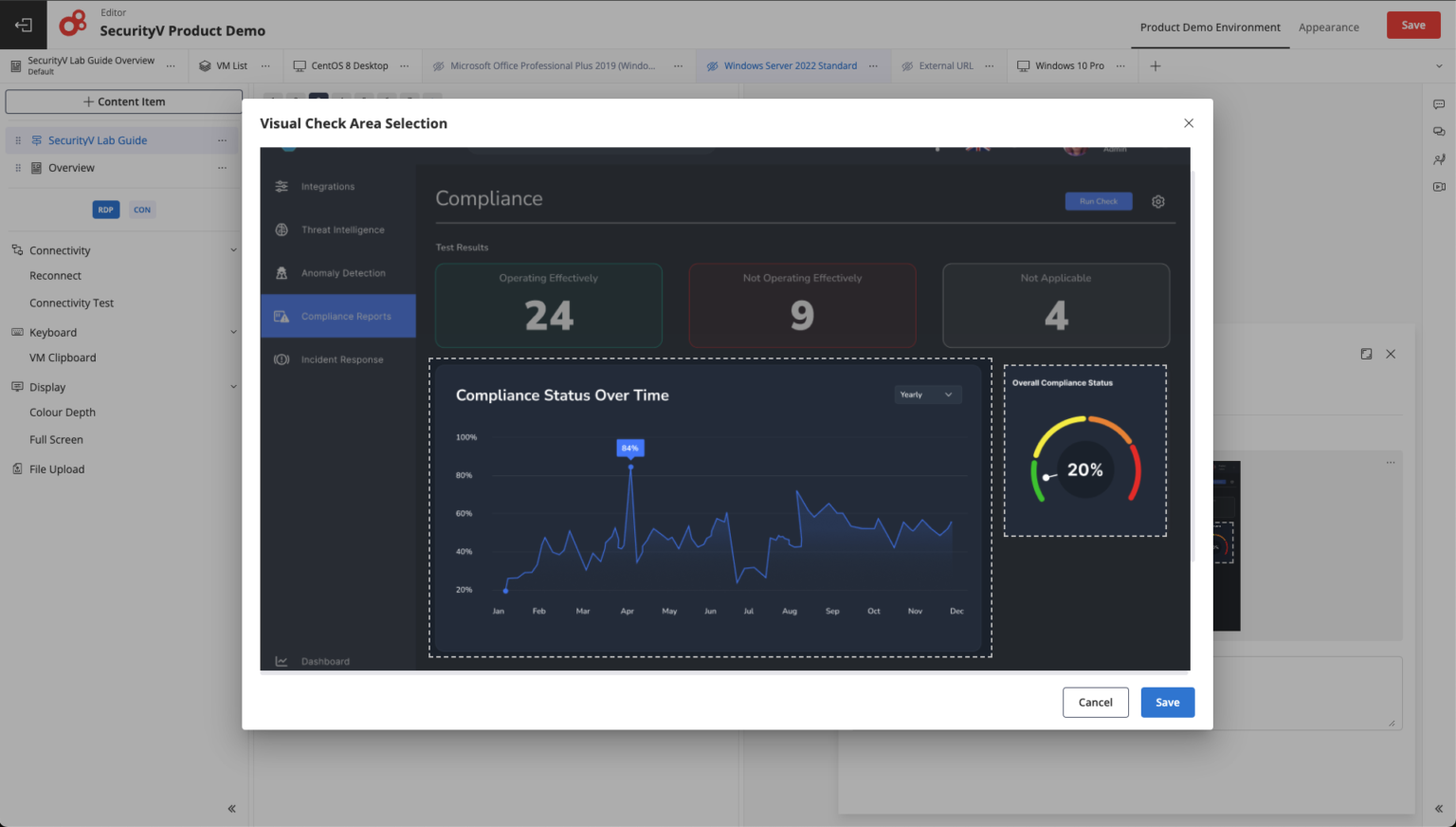Open more options for the Overview row
This screenshot has width=1456, height=827.
[223, 168]
